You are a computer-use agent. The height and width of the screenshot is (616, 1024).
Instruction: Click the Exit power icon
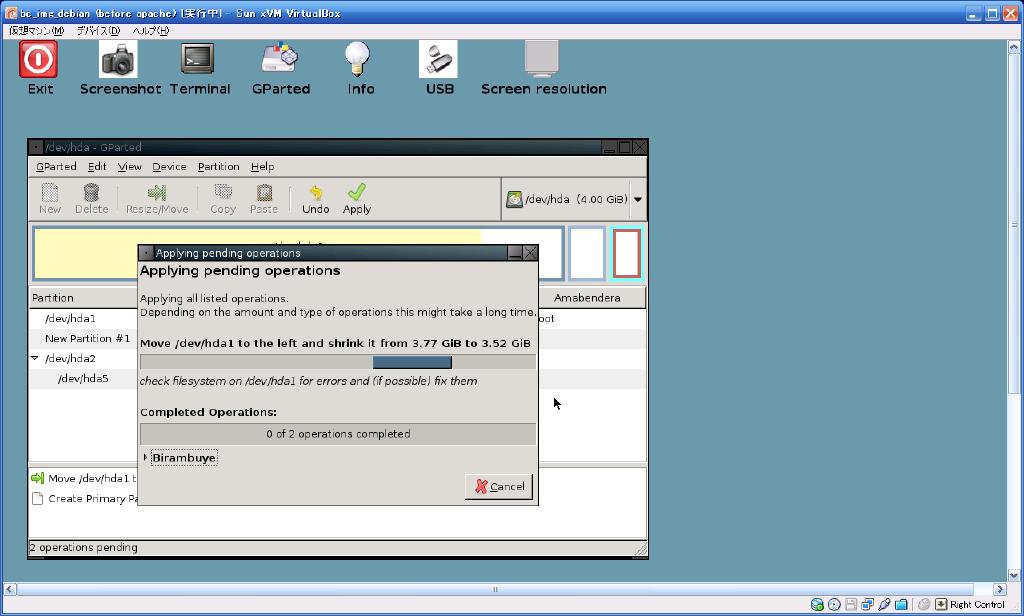click(38, 59)
